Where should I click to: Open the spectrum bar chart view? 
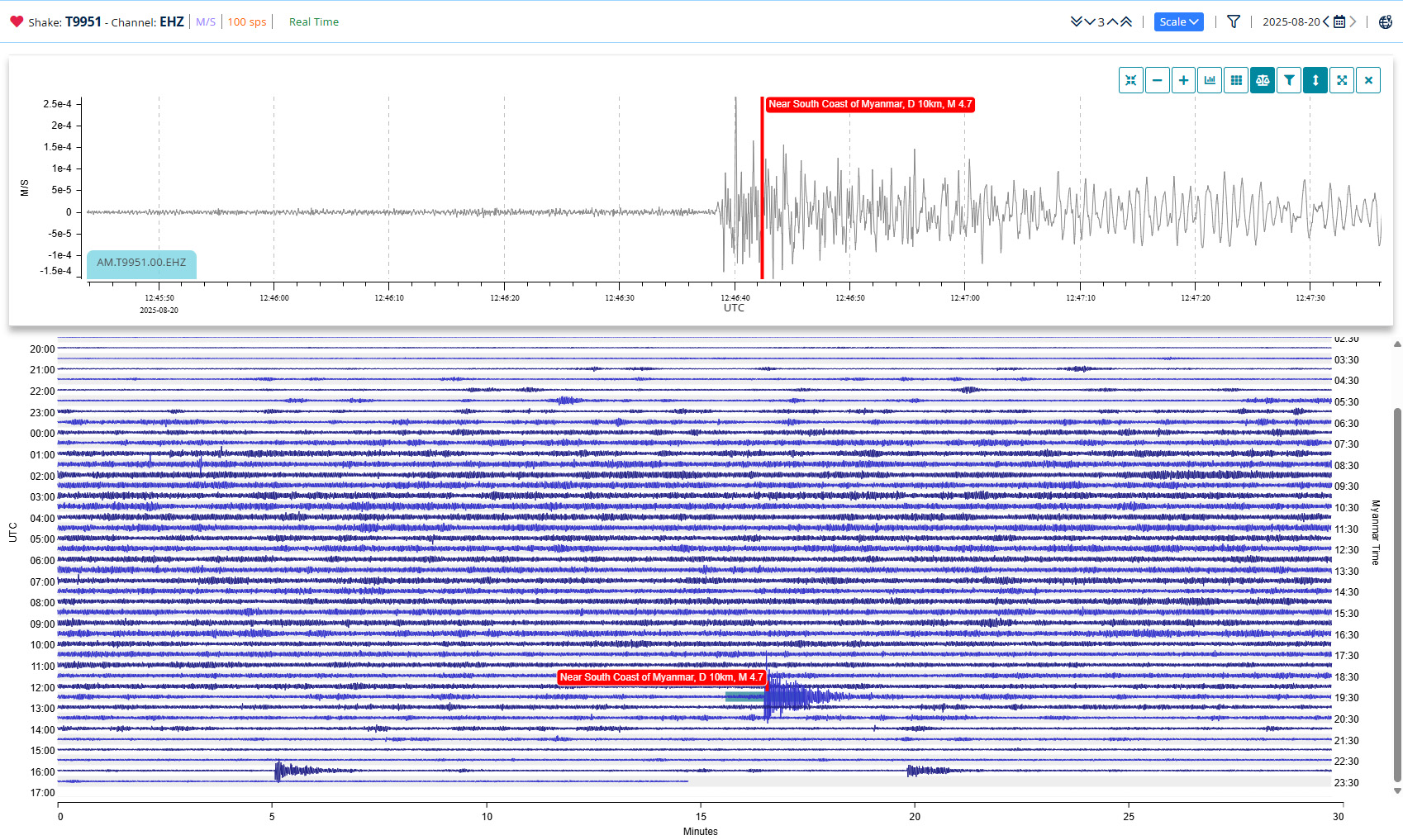1210,80
